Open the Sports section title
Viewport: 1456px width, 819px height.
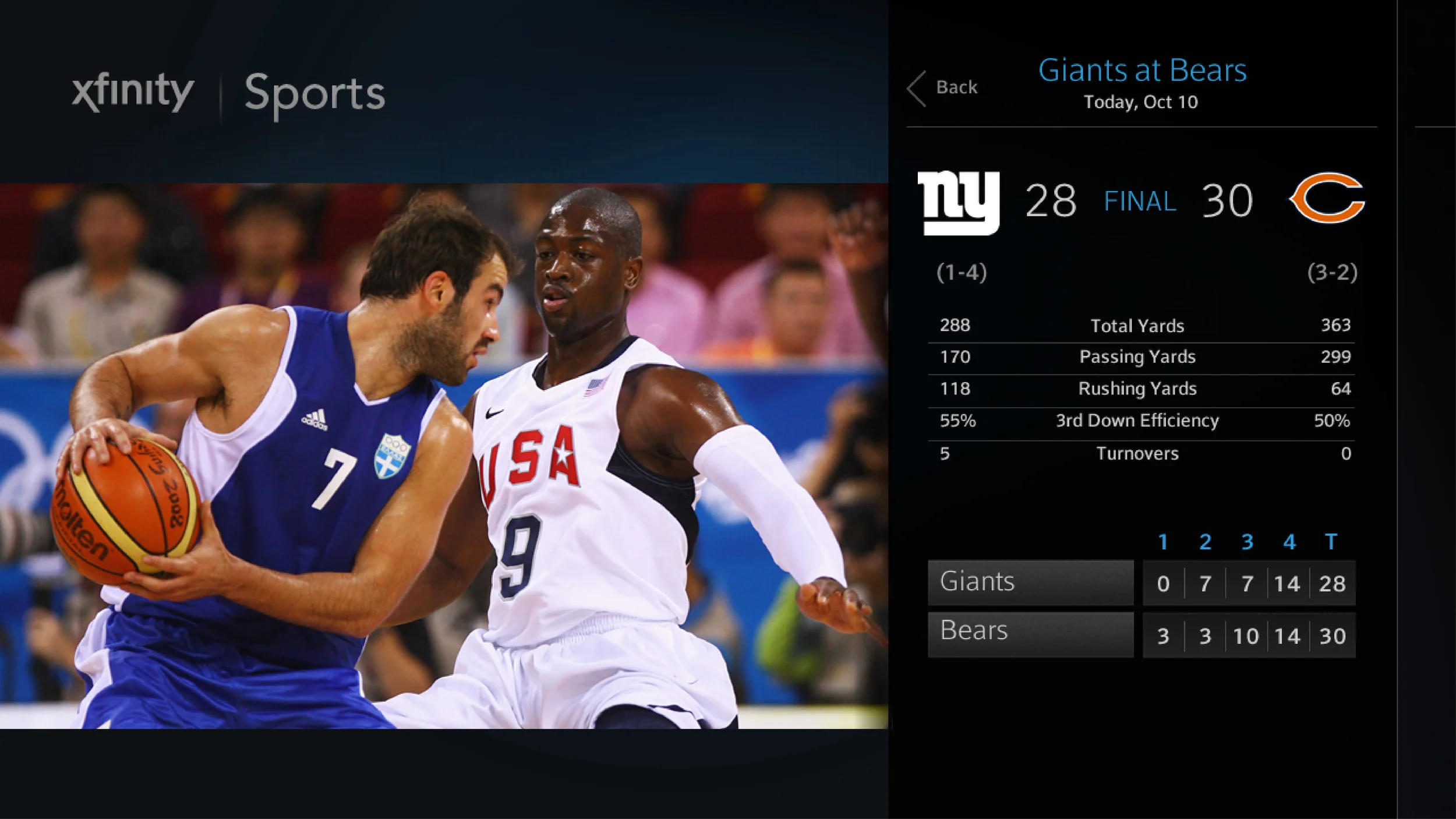(x=315, y=96)
